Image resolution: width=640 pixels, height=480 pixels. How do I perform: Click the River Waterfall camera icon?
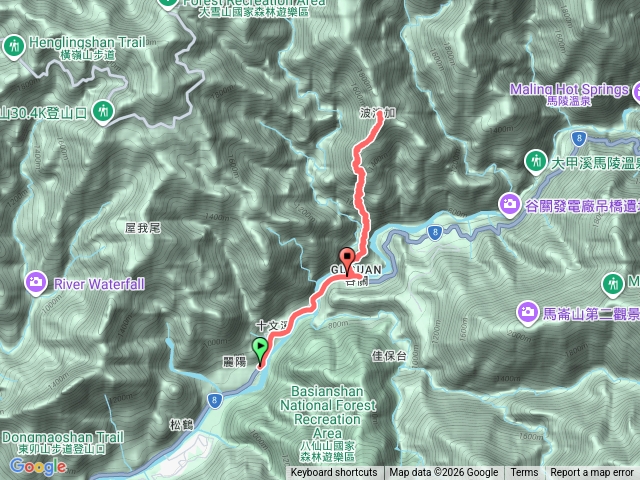coord(36,283)
